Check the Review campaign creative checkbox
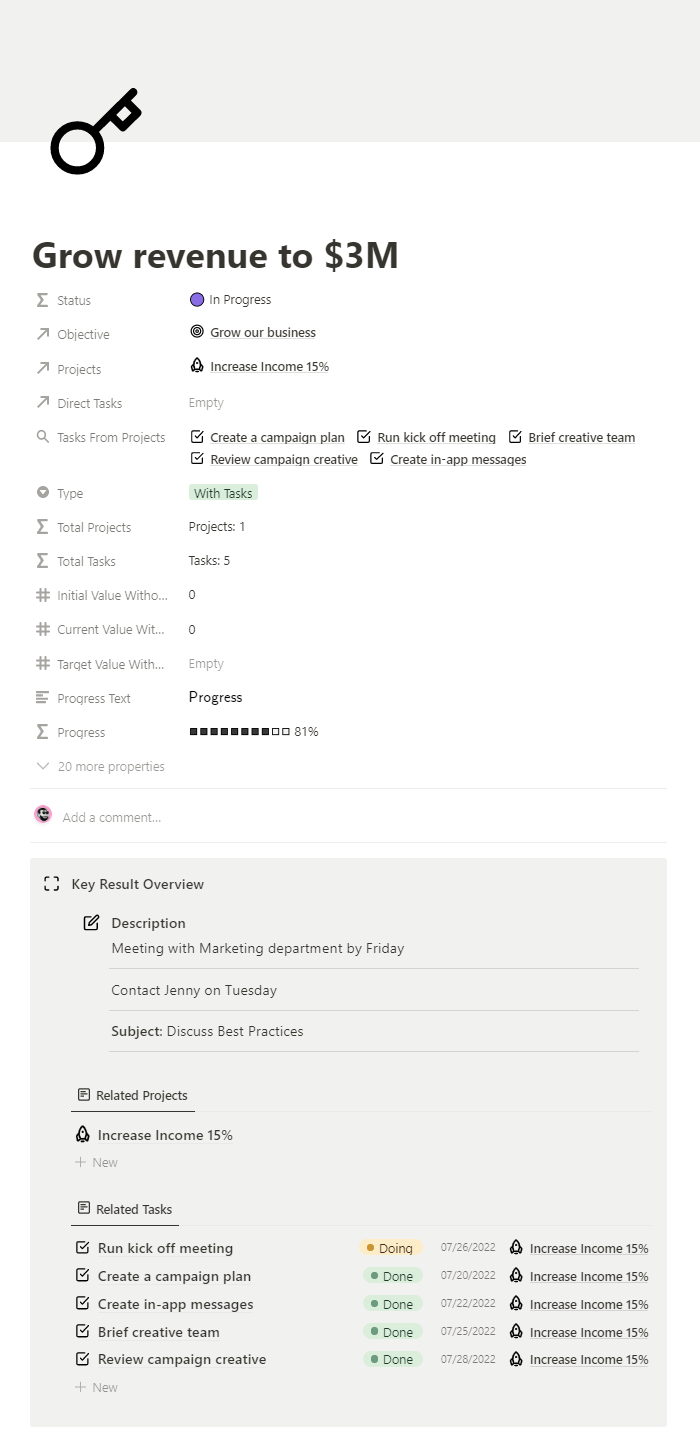The height and width of the screenshot is (1452, 700). coord(83,1359)
